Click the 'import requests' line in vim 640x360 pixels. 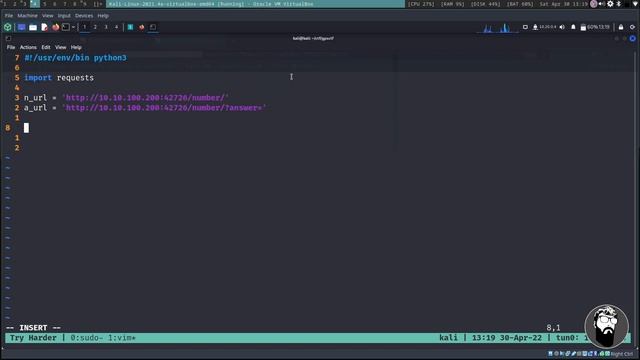pyautogui.click(x=59, y=78)
